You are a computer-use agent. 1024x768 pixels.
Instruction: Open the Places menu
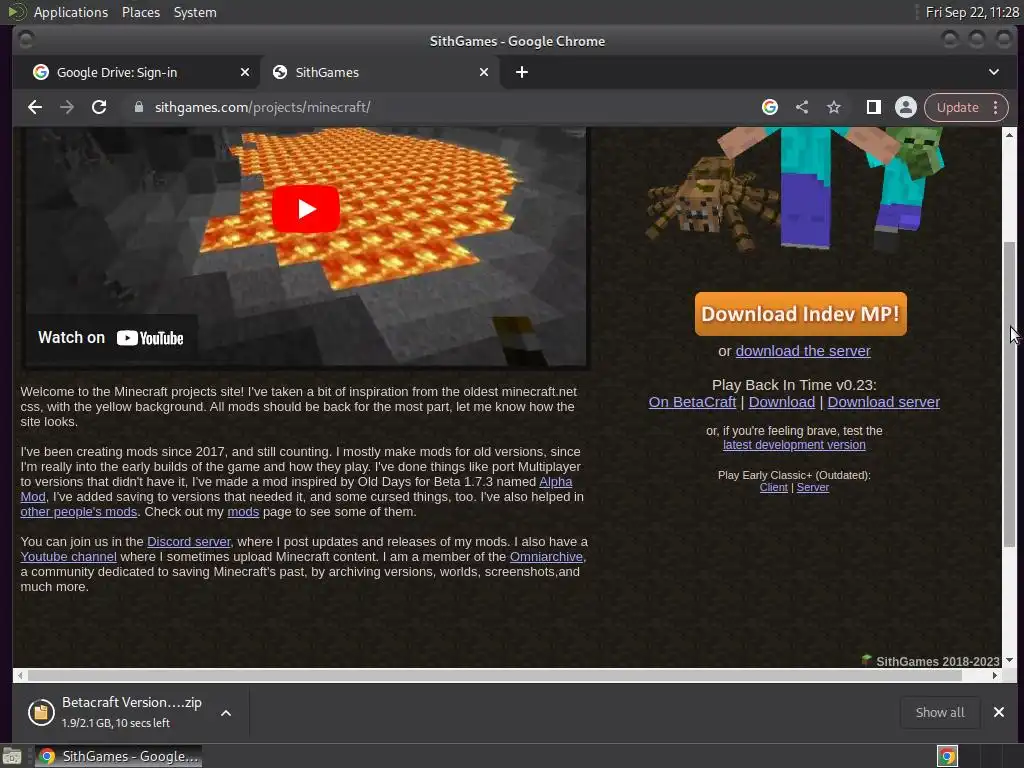(x=141, y=12)
